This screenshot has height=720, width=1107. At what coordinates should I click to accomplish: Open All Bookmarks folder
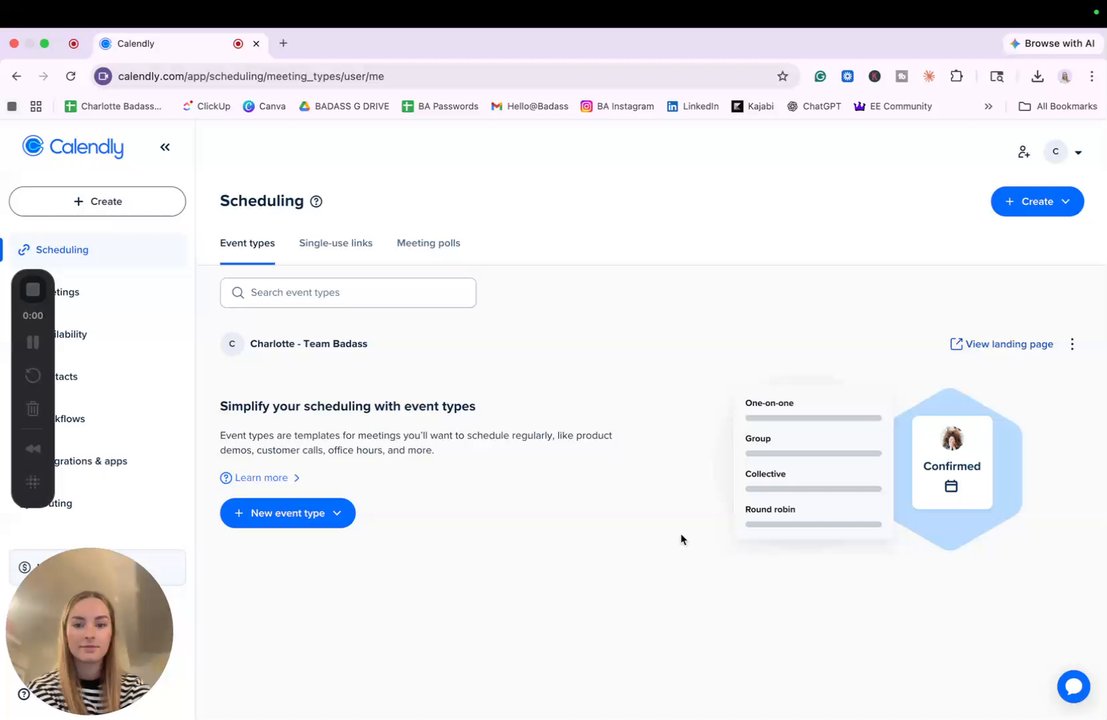[1058, 107]
